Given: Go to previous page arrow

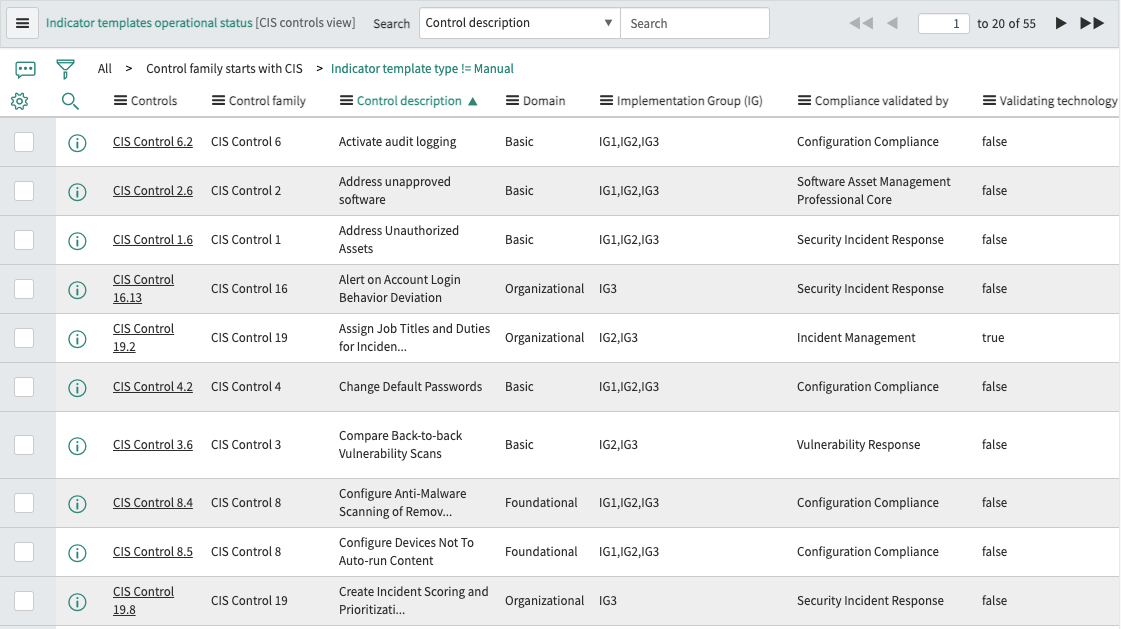Looking at the screenshot, I should point(892,24).
